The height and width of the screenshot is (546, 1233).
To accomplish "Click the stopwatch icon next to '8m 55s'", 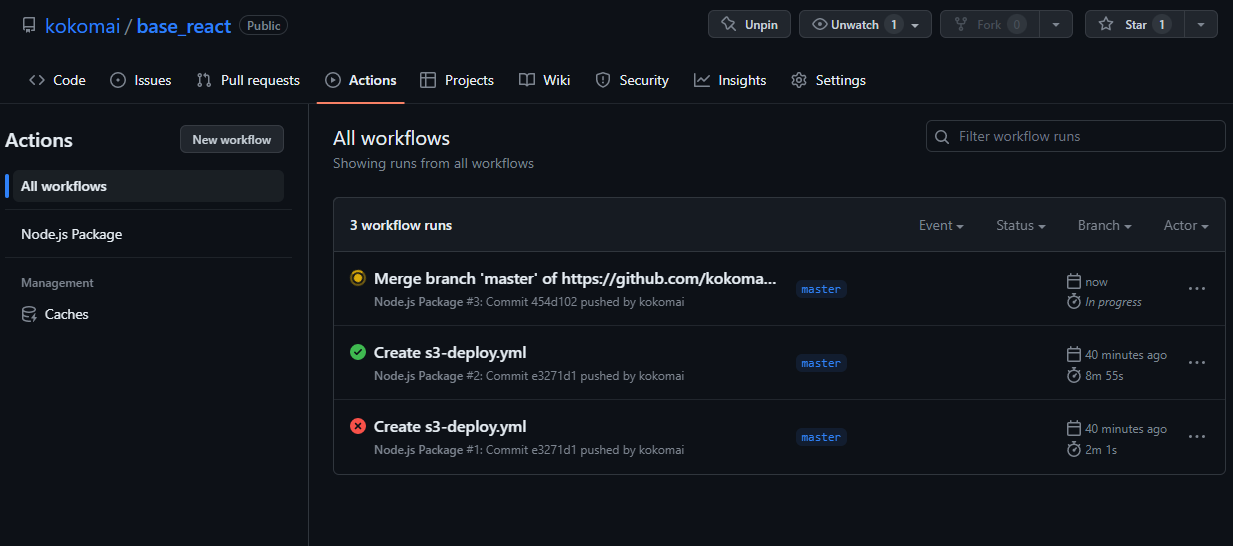I will (x=1074, y=376).
